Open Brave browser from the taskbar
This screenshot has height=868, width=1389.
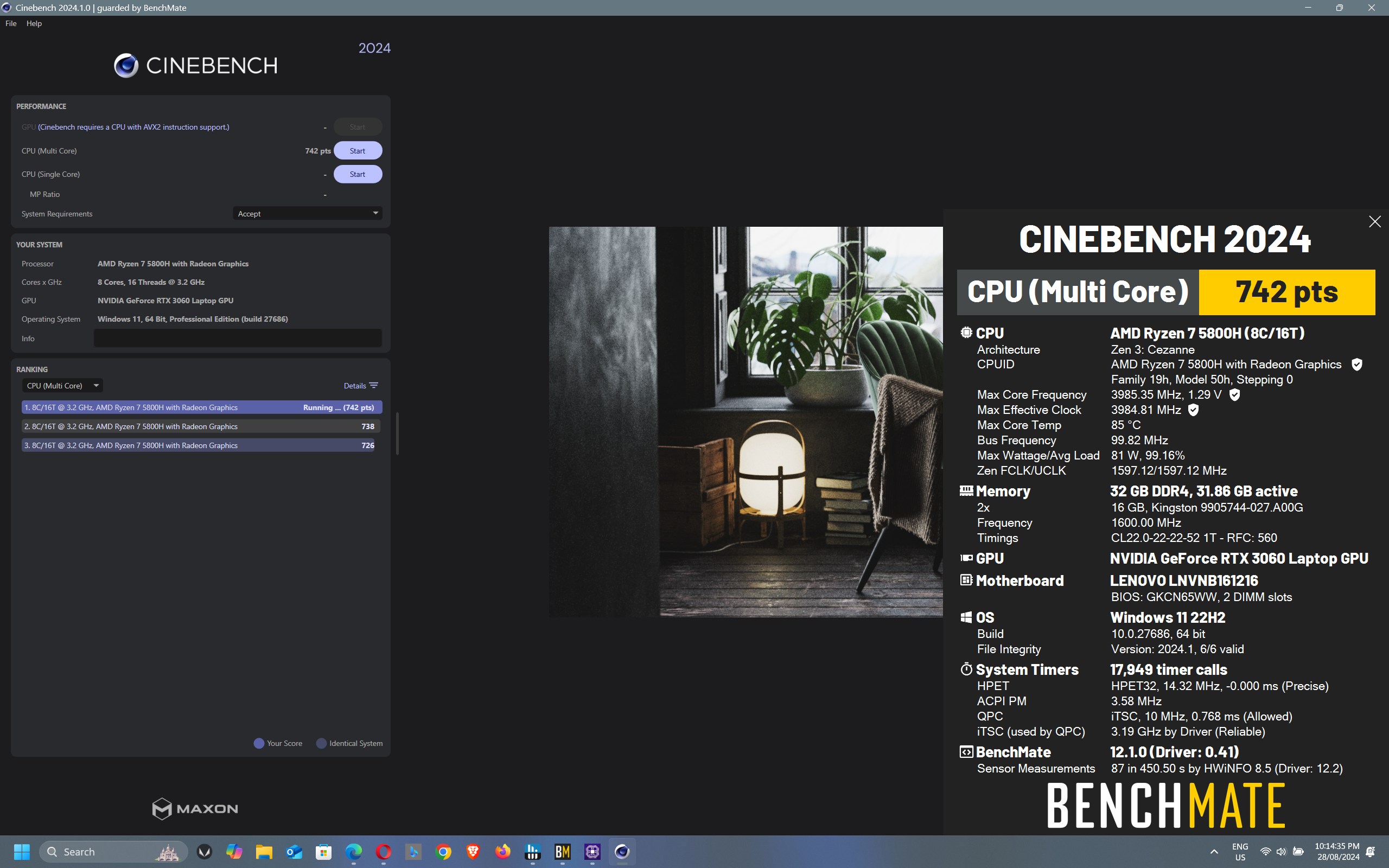[x=473, y=851]
